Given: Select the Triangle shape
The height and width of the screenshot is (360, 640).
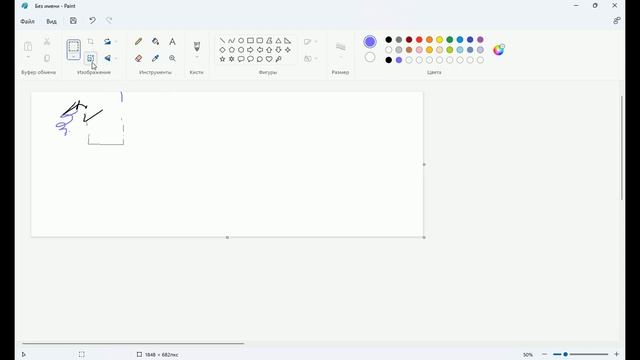Looking at the screenshot, I should 278,40.
